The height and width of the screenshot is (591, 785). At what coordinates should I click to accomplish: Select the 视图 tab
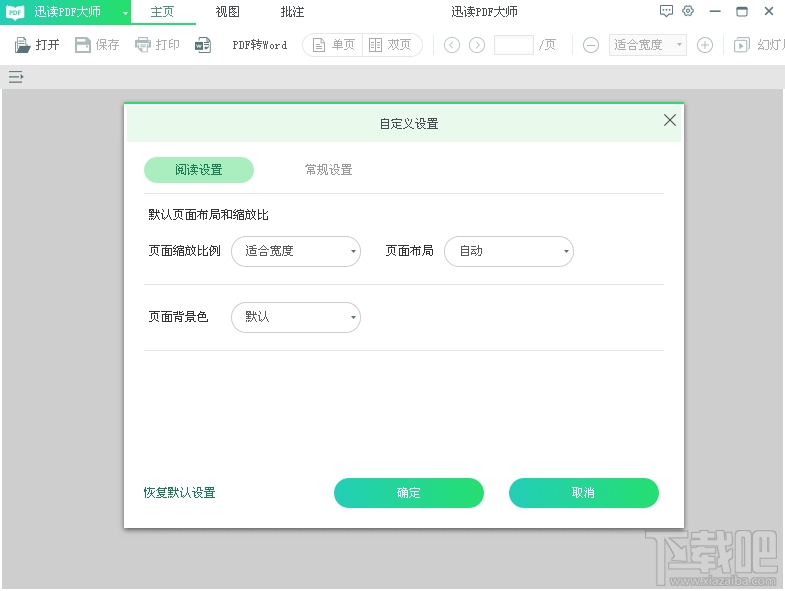pos(228,12)
